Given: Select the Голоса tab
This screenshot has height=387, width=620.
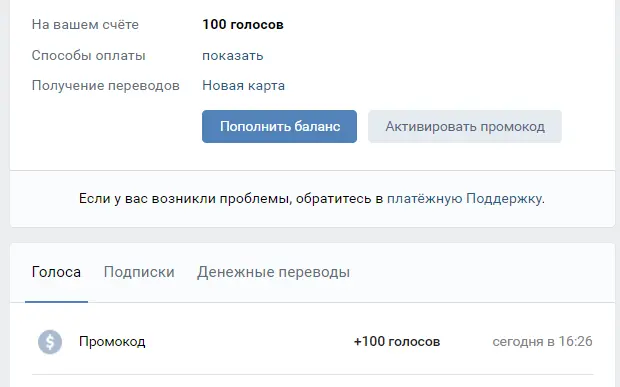Looking at the screenshot, I should pos(56,272).
